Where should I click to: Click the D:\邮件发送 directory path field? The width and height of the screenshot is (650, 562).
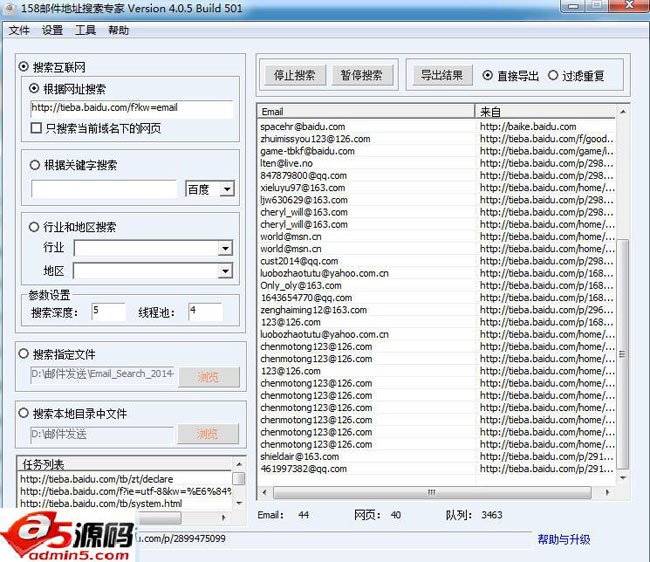102,434
